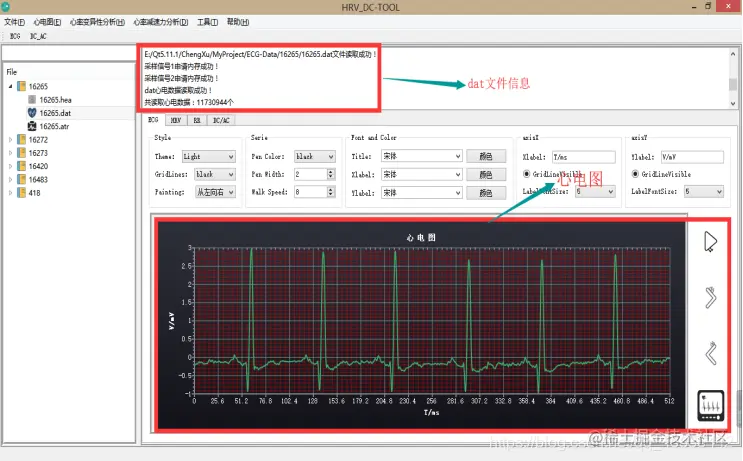Open the 文件(F) menu
743x461 pixels.
pos(14,22)
